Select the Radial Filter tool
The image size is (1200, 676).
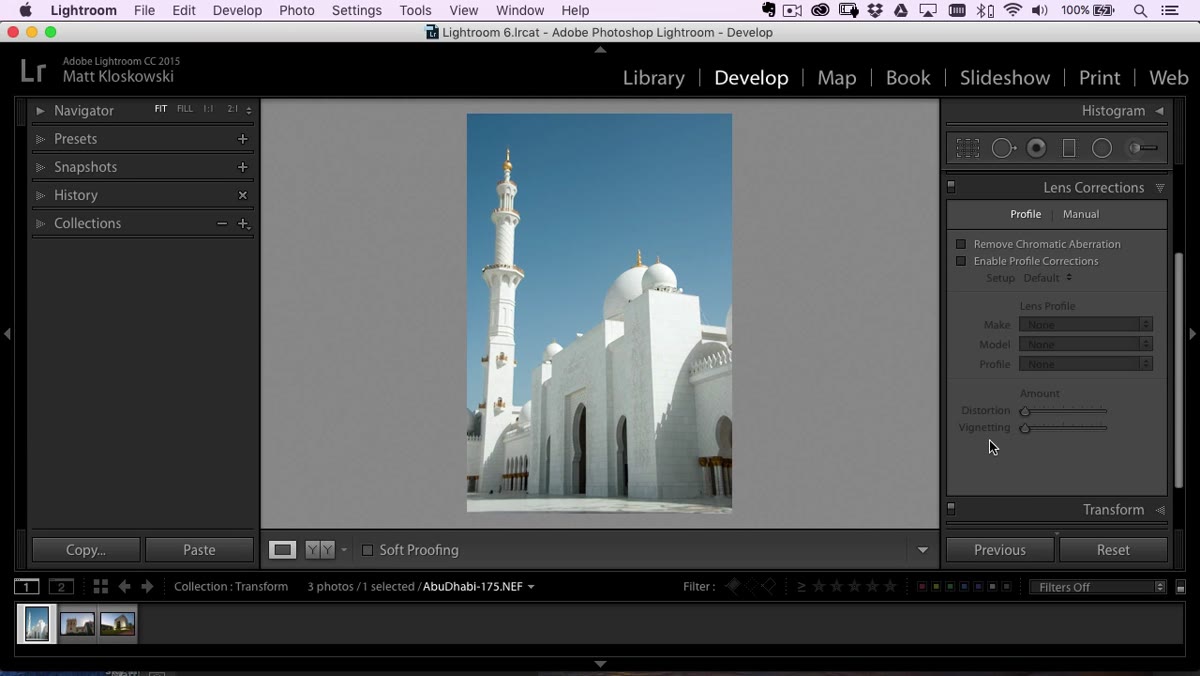coord(1102,148)
